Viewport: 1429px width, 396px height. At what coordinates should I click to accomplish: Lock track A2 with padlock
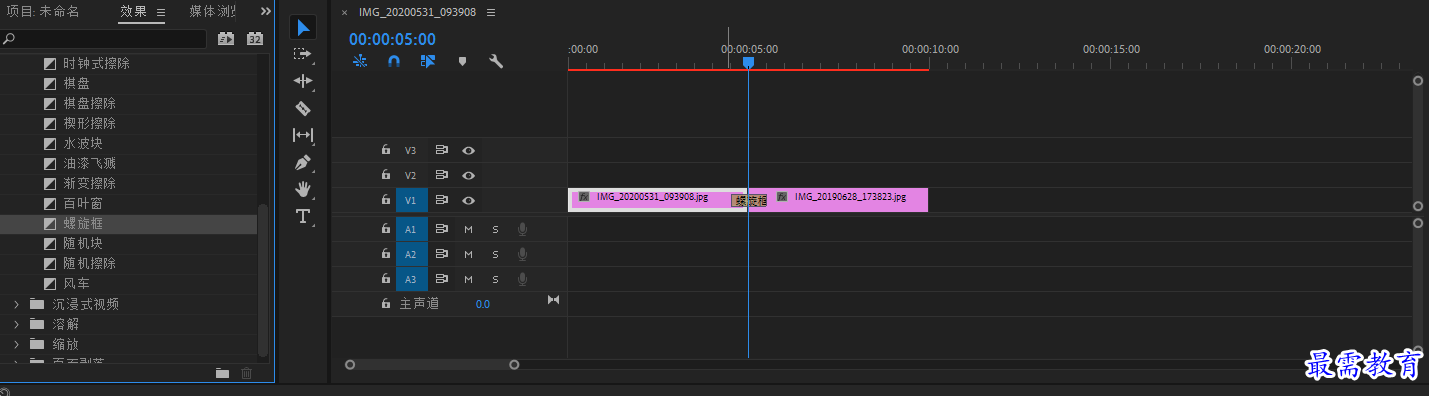pyautogui.click(x=386, y=254)
